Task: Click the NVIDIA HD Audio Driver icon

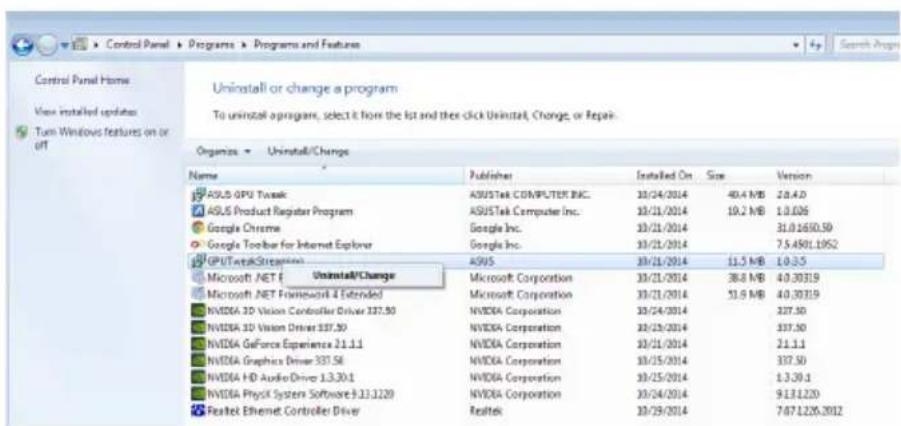Action: click(197, 378)
